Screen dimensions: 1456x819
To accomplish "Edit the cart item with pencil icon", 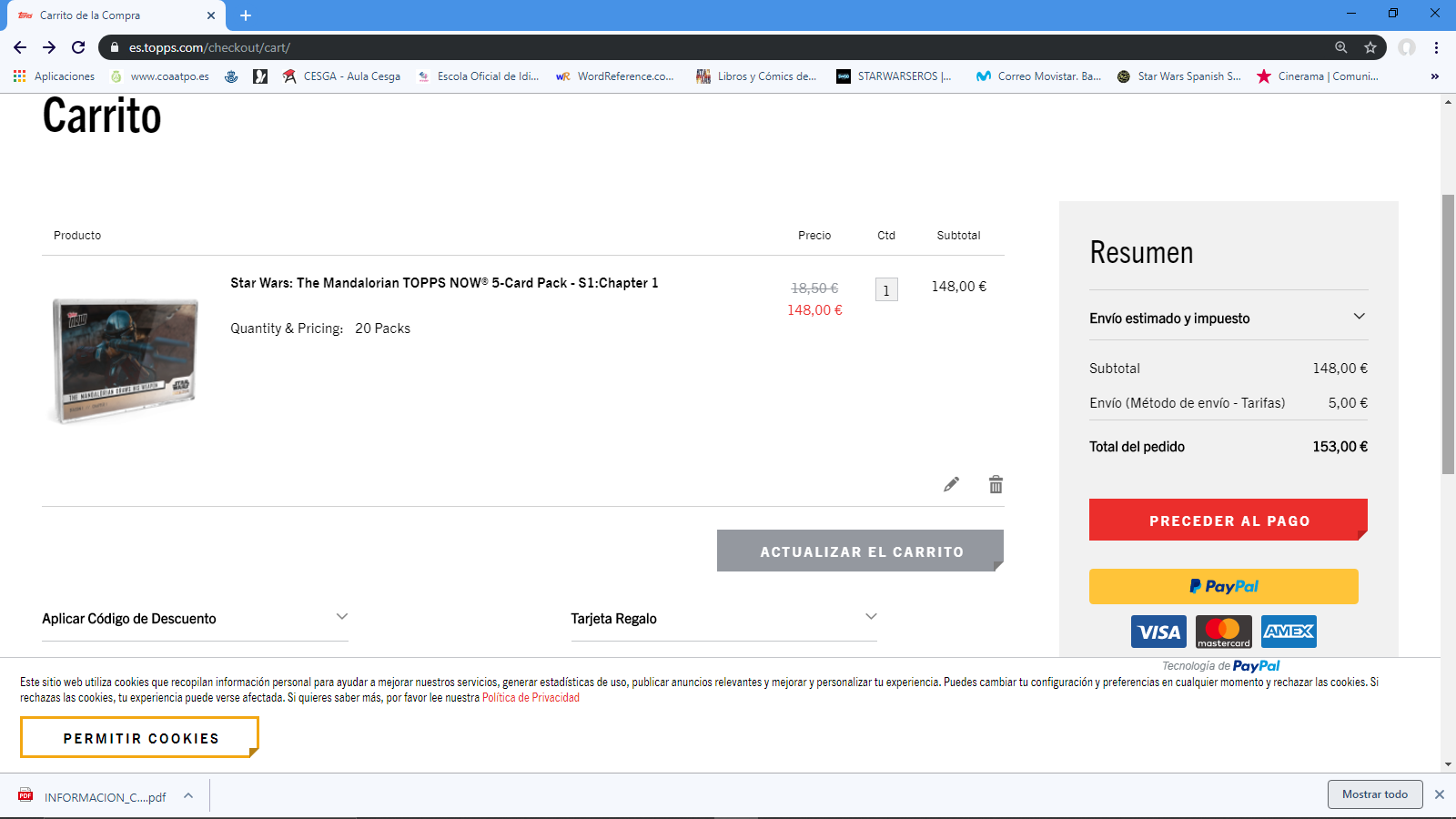I will [x=951, y=484].
